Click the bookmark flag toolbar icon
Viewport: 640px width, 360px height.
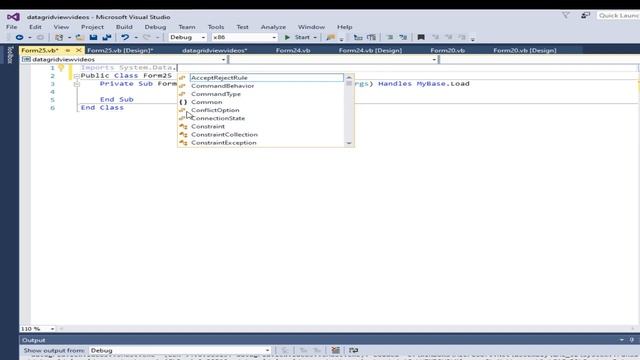pos(421,37)
